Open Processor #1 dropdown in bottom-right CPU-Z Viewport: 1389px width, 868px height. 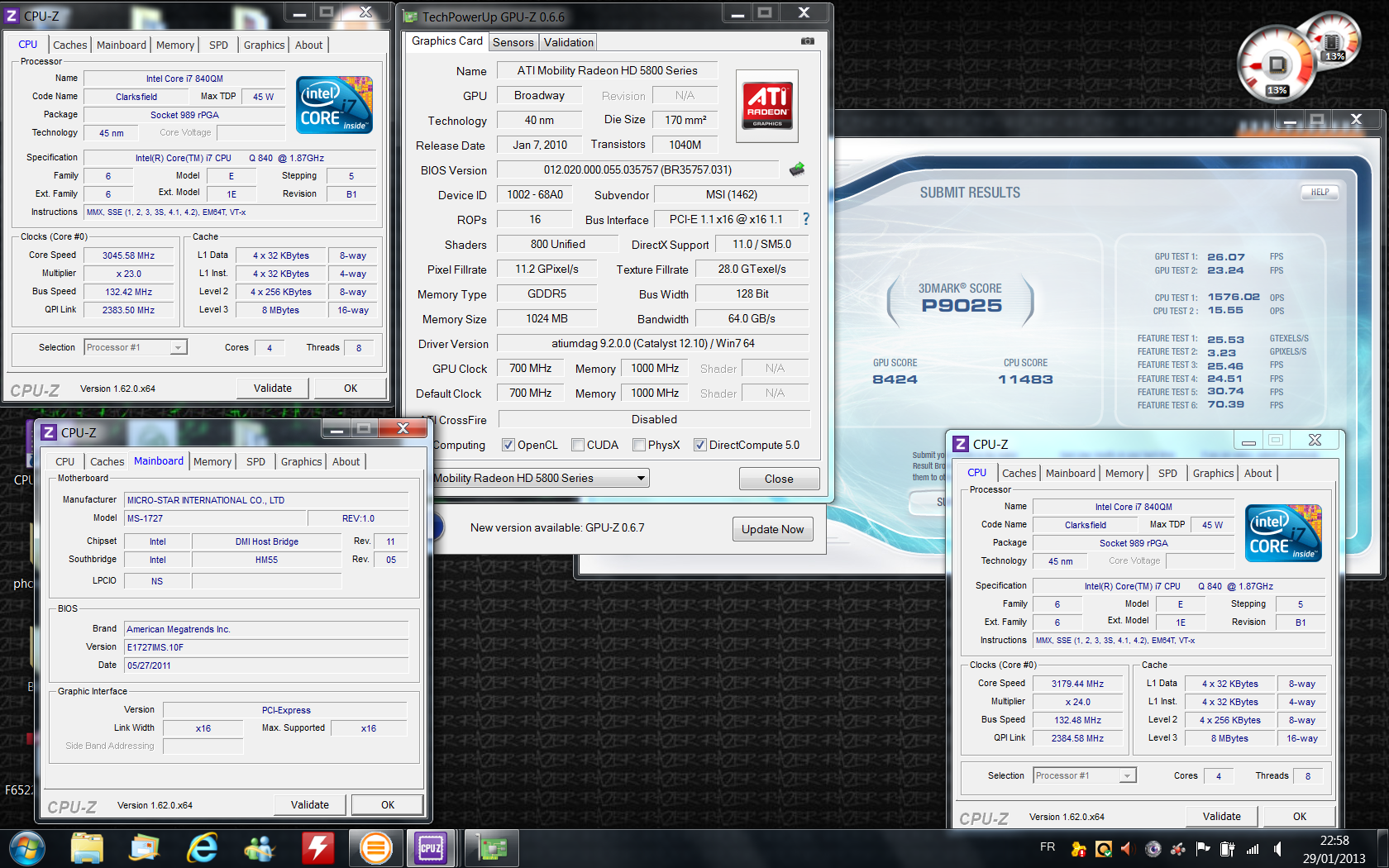(1086, 775)
